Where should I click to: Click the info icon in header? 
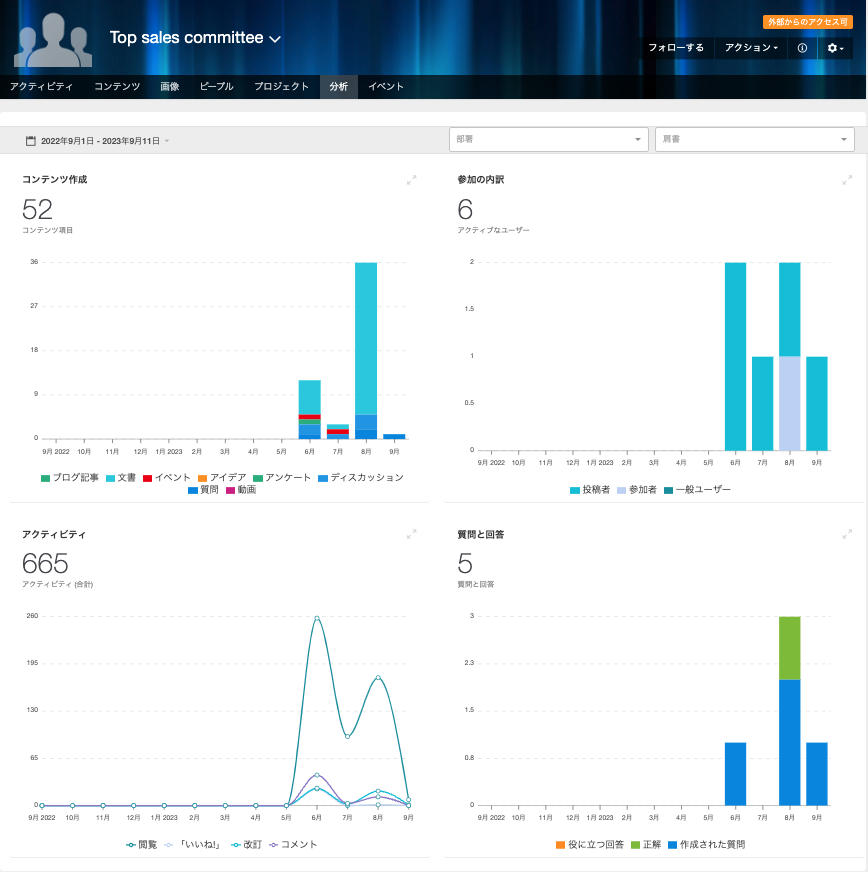pos(802,48)
